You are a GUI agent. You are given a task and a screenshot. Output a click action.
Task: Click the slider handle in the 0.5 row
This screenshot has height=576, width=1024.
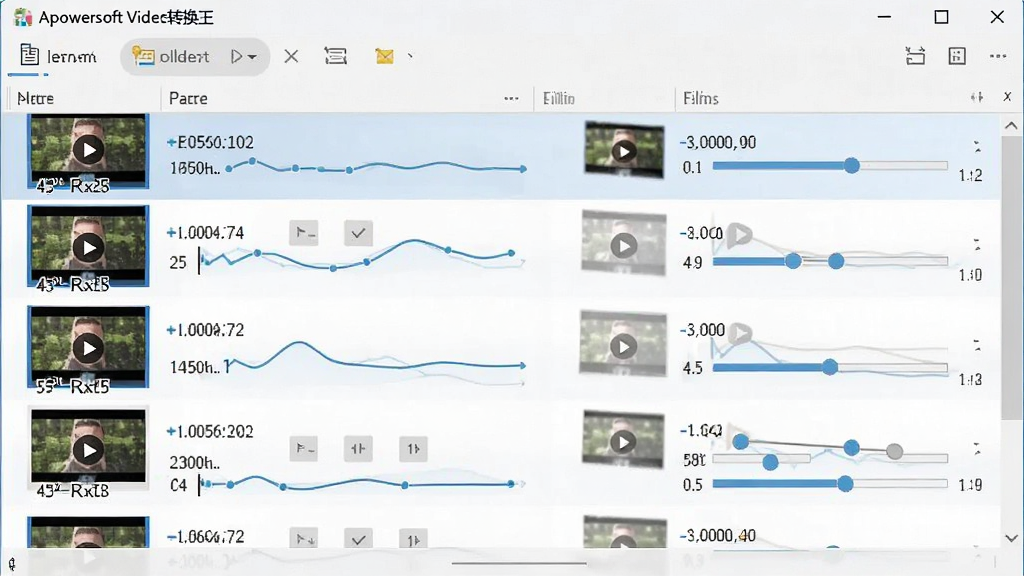845,484
